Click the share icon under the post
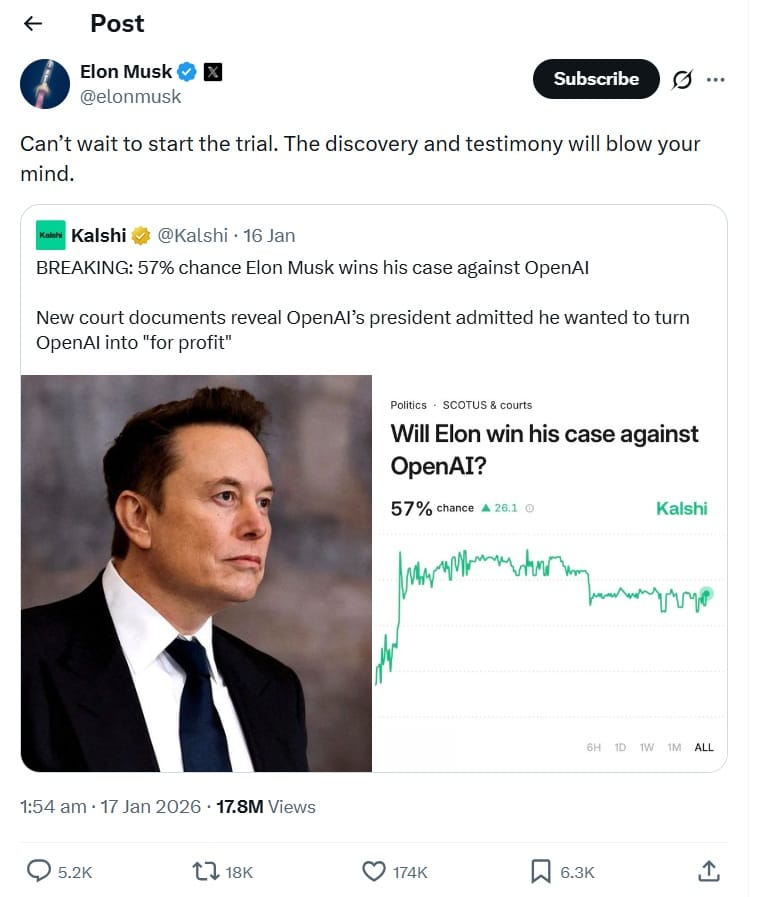 tap(709, 871)
